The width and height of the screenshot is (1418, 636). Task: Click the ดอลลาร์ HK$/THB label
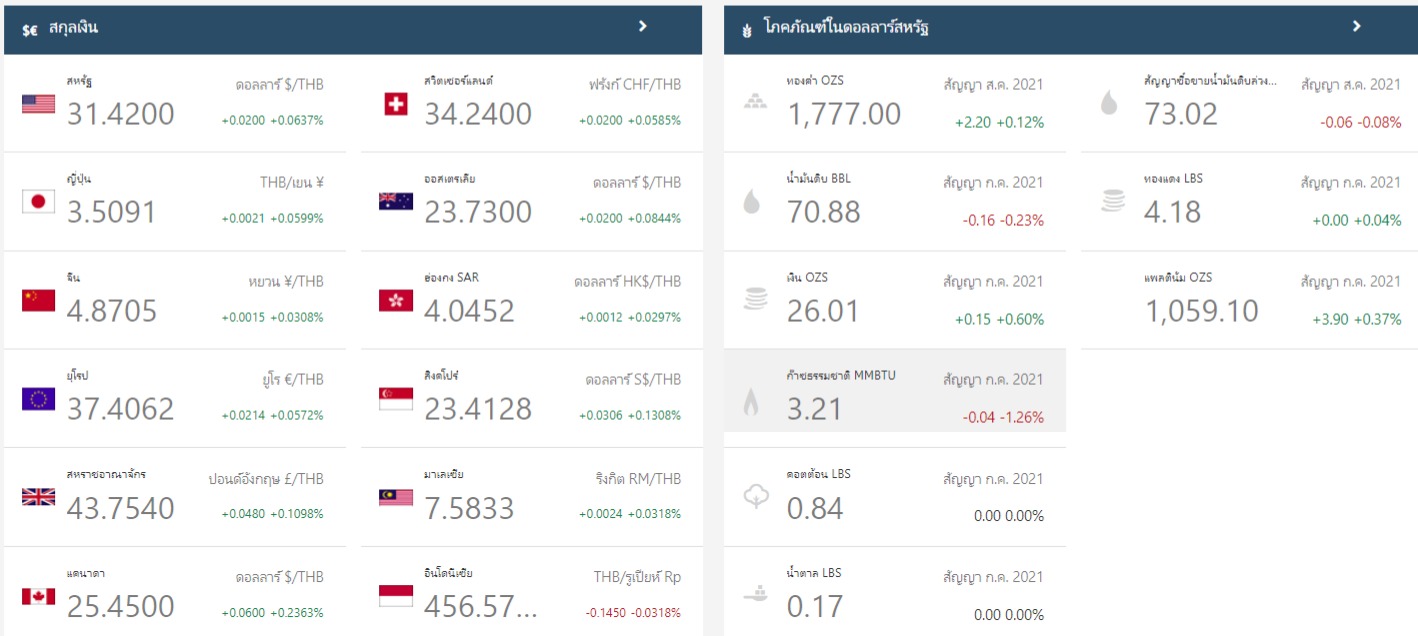pyautogui.click(x=628, y=282)
